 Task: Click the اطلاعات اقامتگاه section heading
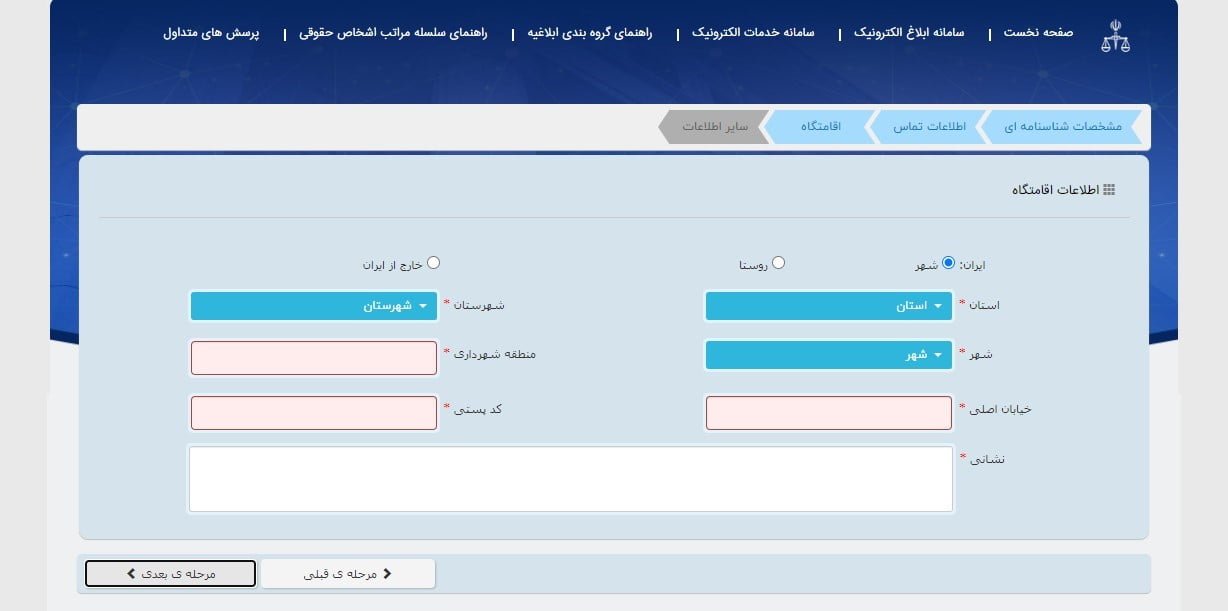coord(1056,190)
